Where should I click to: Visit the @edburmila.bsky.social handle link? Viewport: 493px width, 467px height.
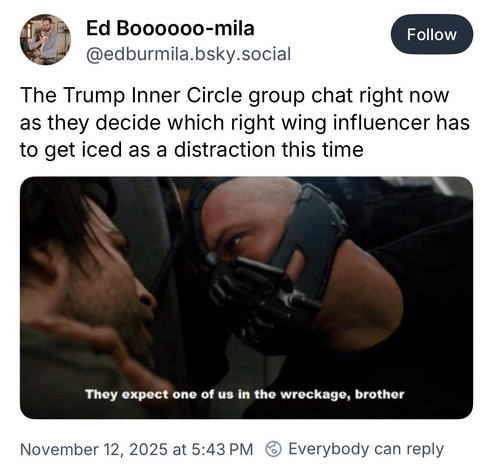click(x=189, y=54)
